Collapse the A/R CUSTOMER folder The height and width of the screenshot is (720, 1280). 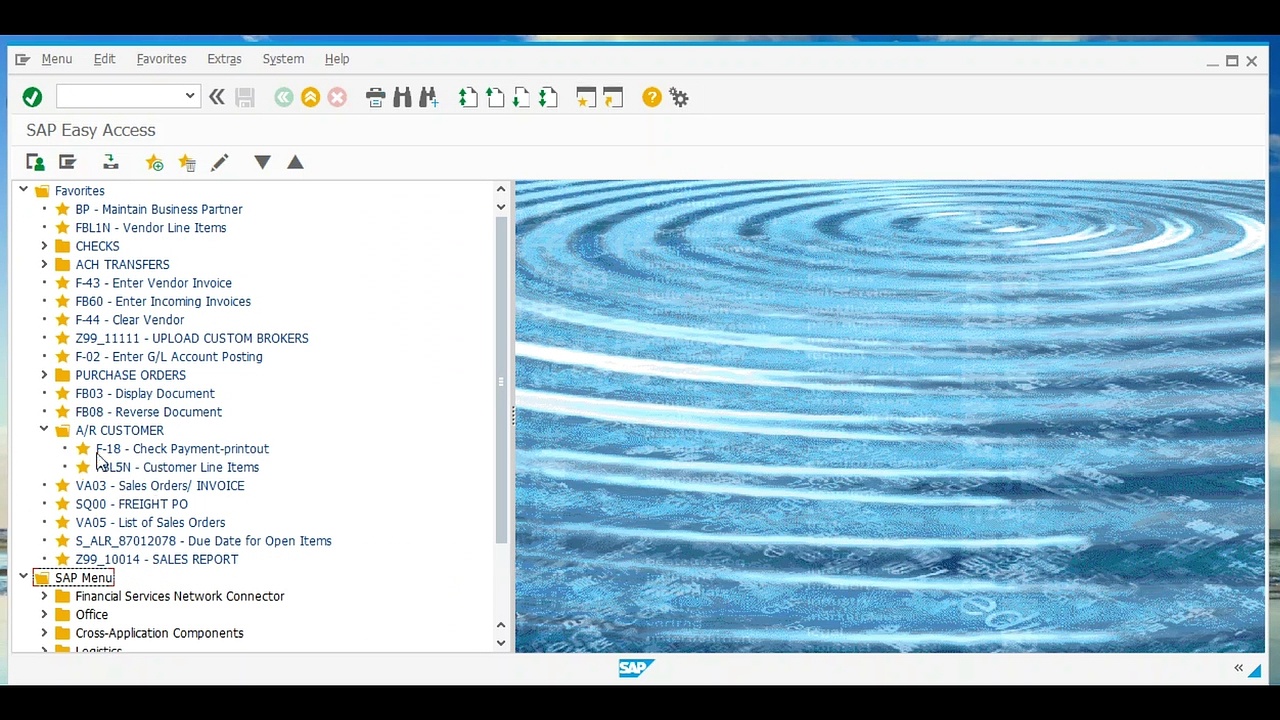click(x=44, y=430)
